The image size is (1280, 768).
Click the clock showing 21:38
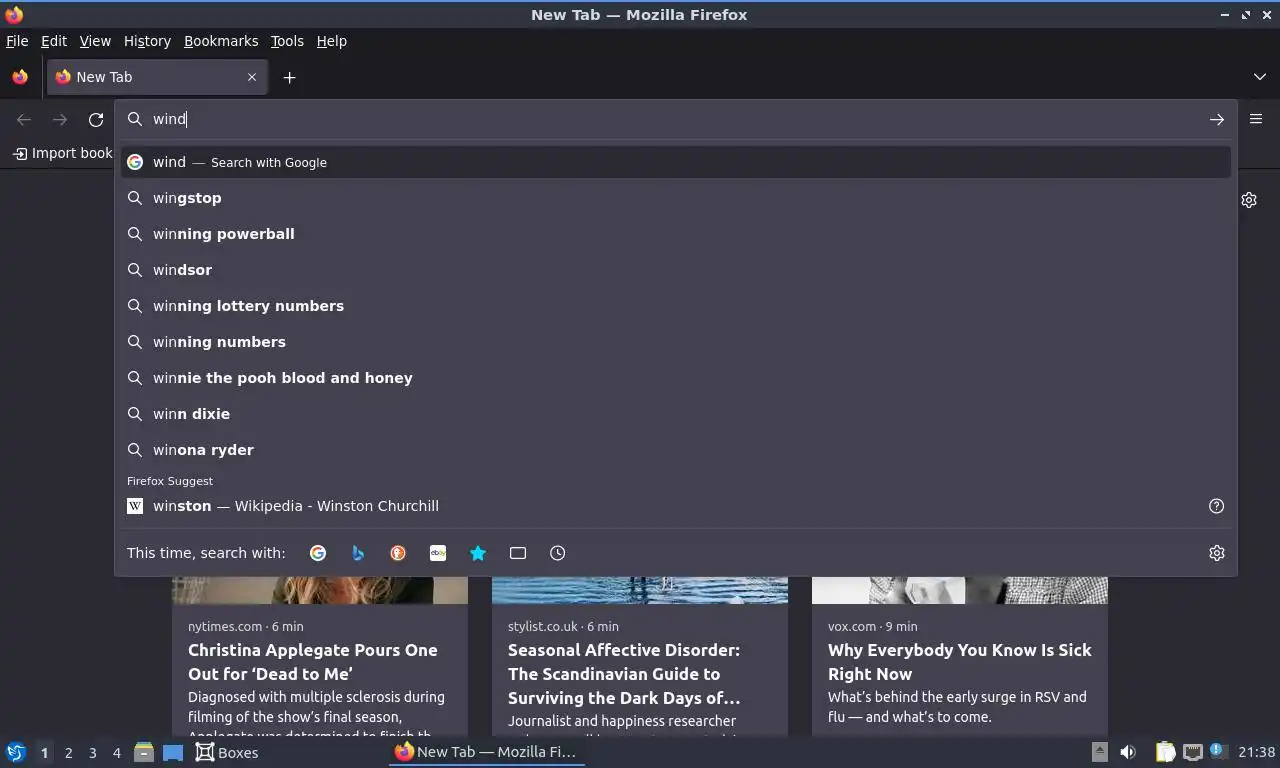coord(1257,752)
